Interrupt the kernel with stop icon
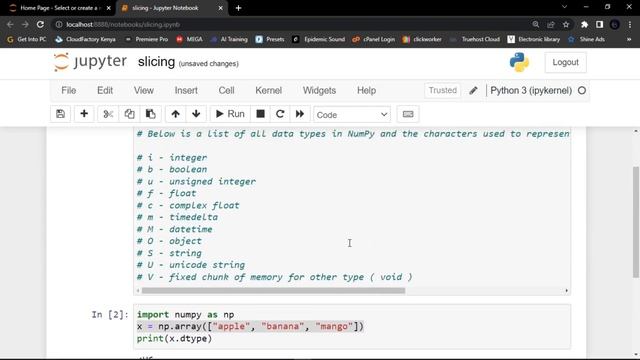 point(260,114)
